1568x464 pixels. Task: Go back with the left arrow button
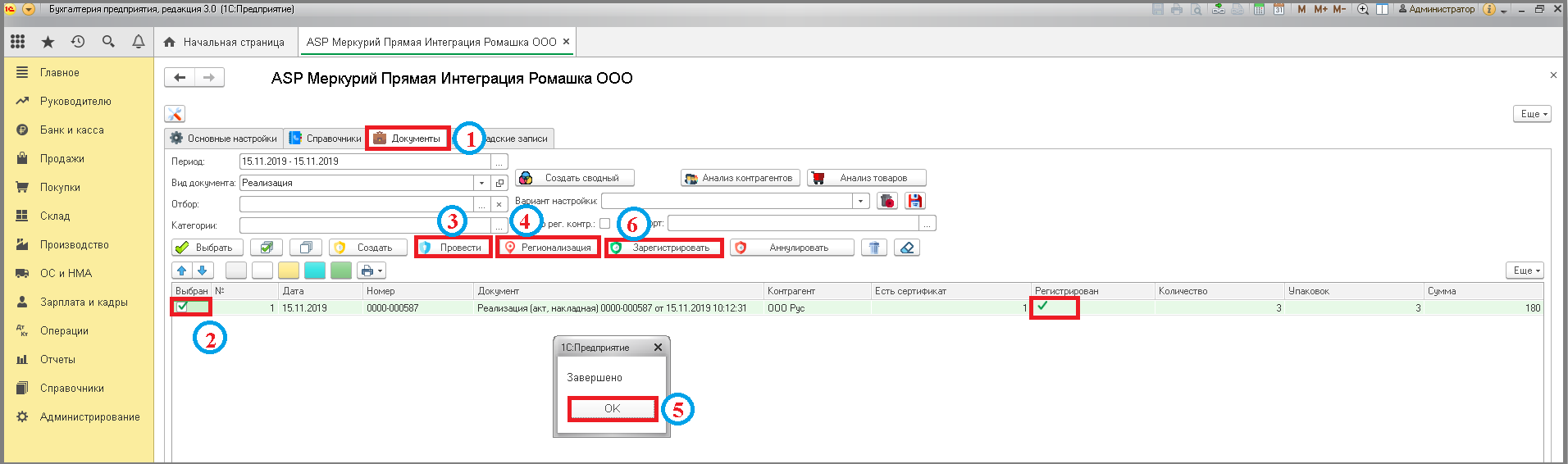[180, 77]
